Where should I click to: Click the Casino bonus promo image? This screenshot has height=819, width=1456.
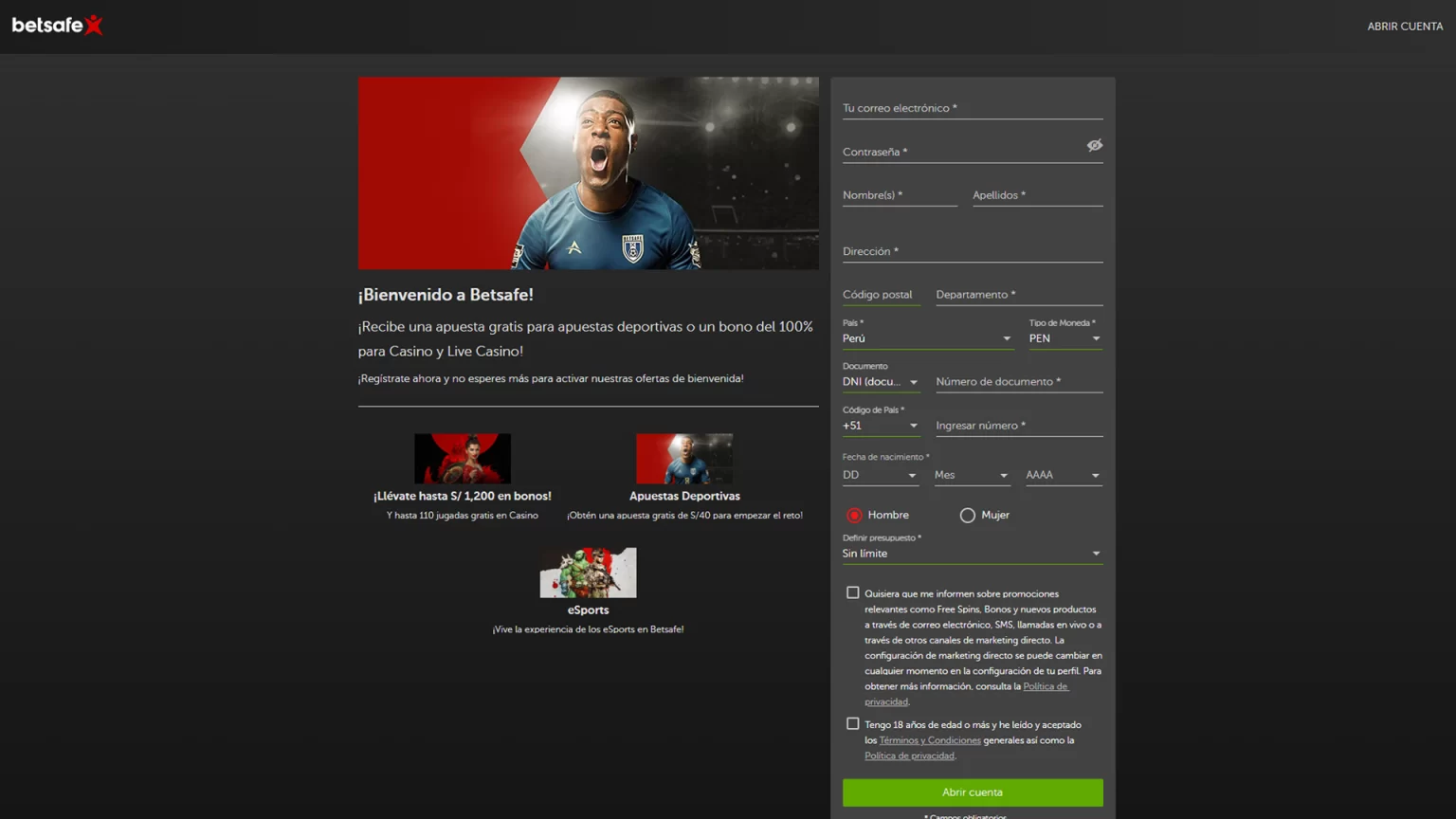coord(463,459)
